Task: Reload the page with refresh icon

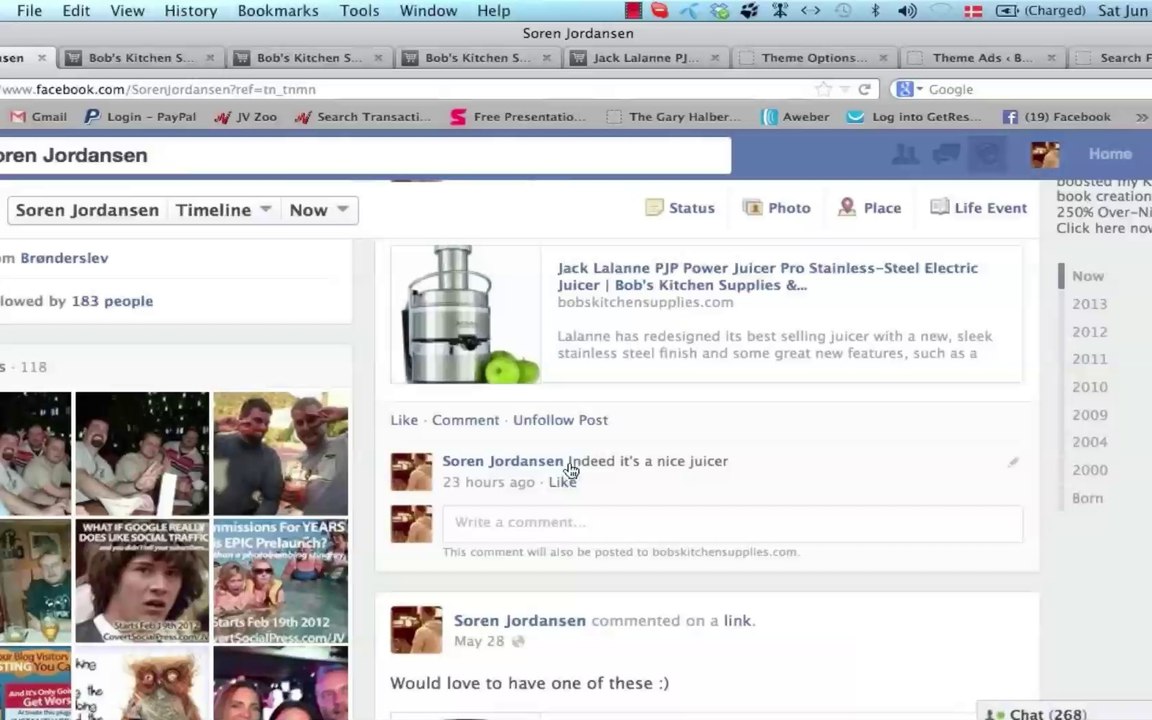Action: (x=865, y=89)
